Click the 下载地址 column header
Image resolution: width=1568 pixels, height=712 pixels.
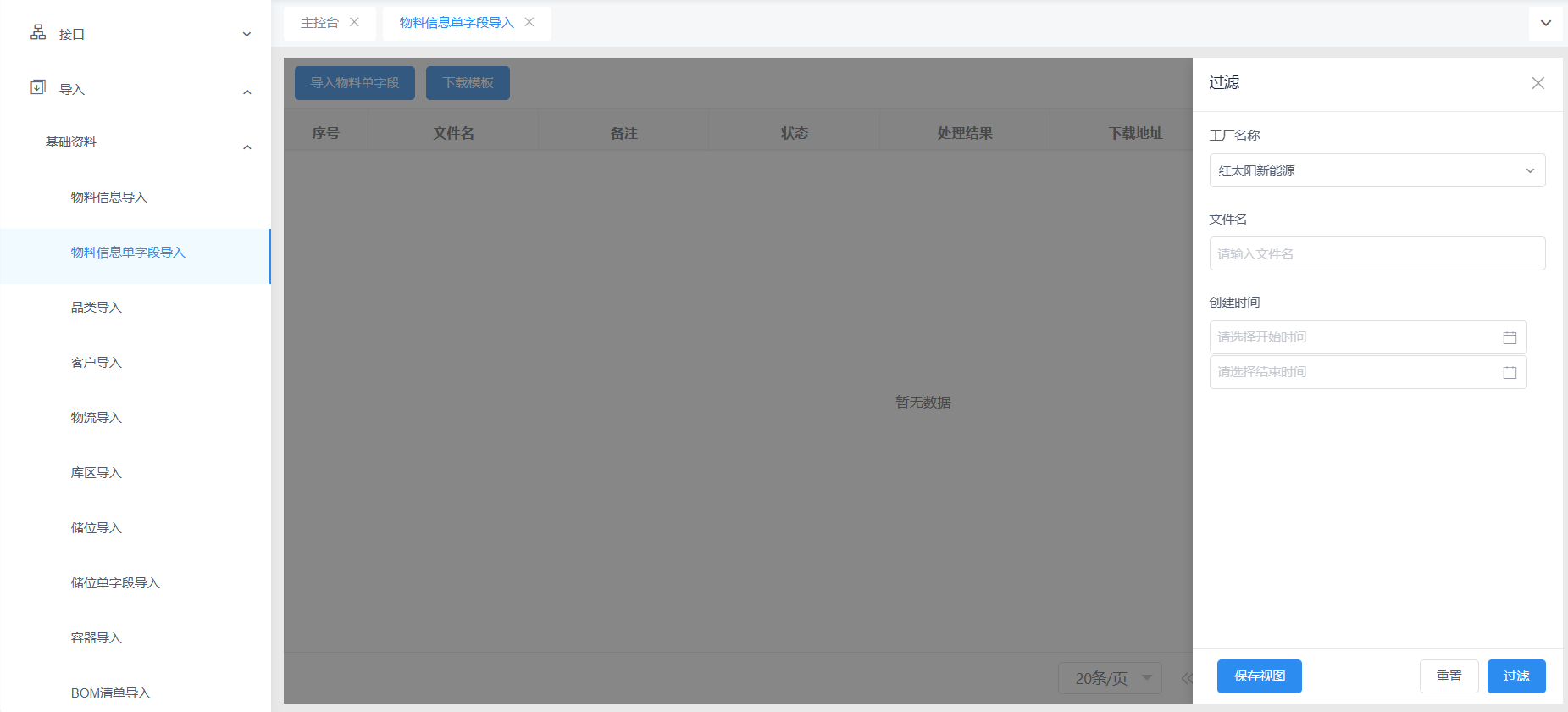pos(1135,133)
